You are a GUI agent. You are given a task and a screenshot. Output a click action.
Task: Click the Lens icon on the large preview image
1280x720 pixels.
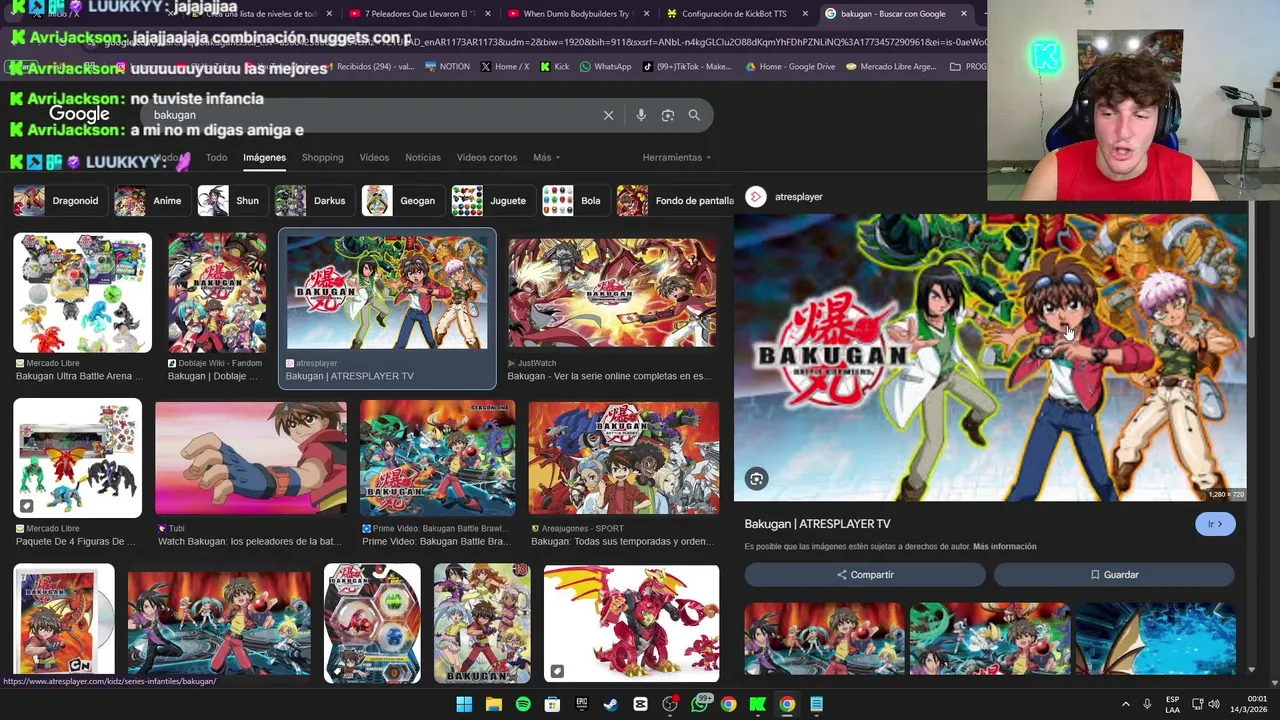click(x=757, y=479)
